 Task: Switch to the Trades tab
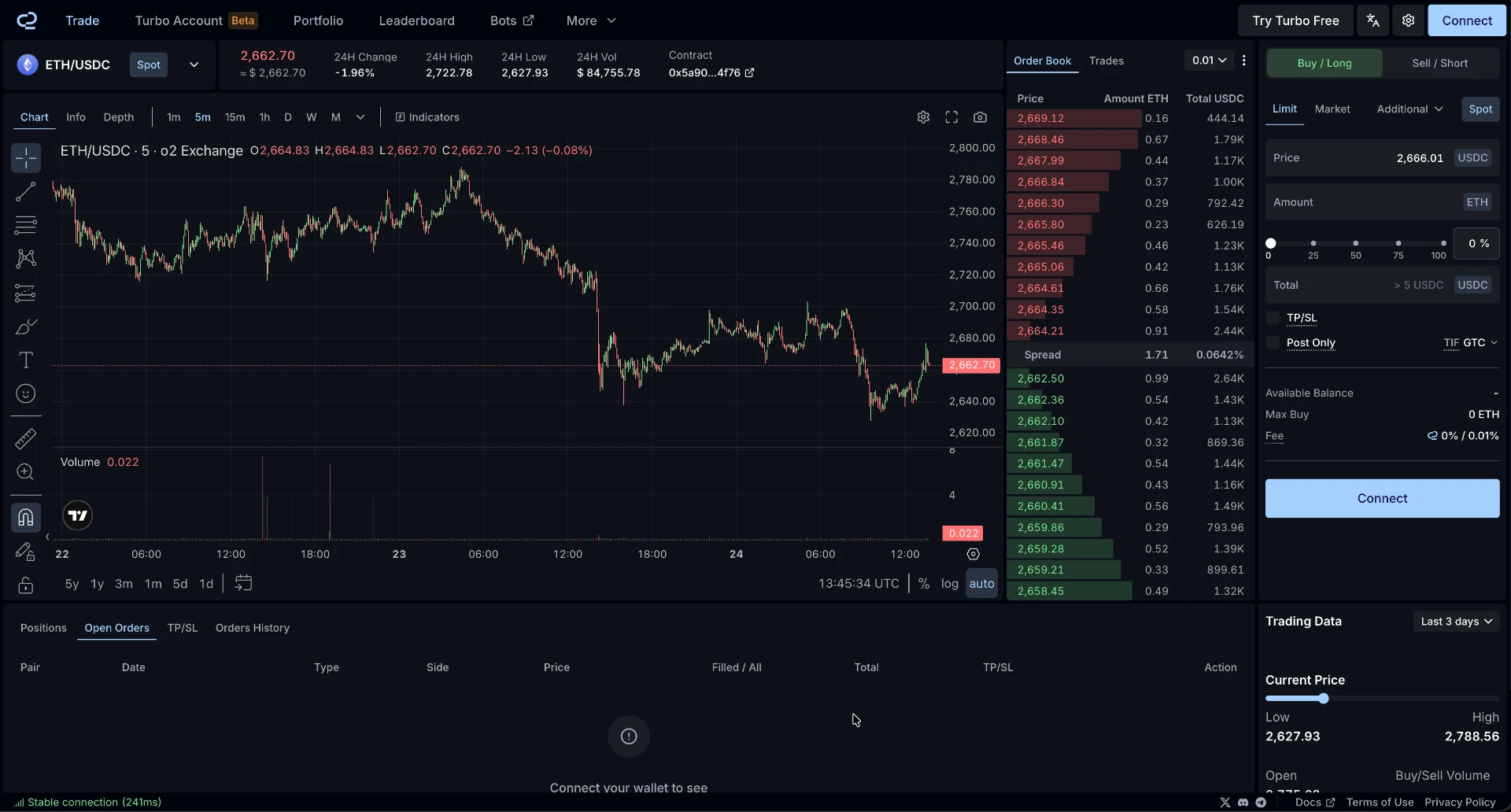1106,61
